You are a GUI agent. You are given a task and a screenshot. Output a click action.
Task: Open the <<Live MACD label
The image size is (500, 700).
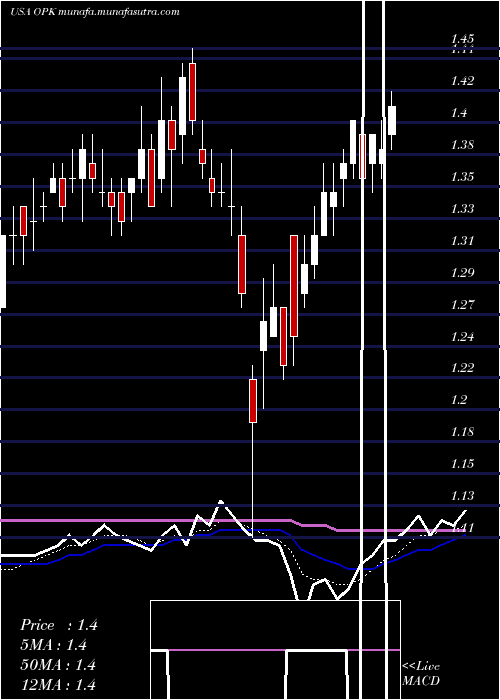click(421, 674)
